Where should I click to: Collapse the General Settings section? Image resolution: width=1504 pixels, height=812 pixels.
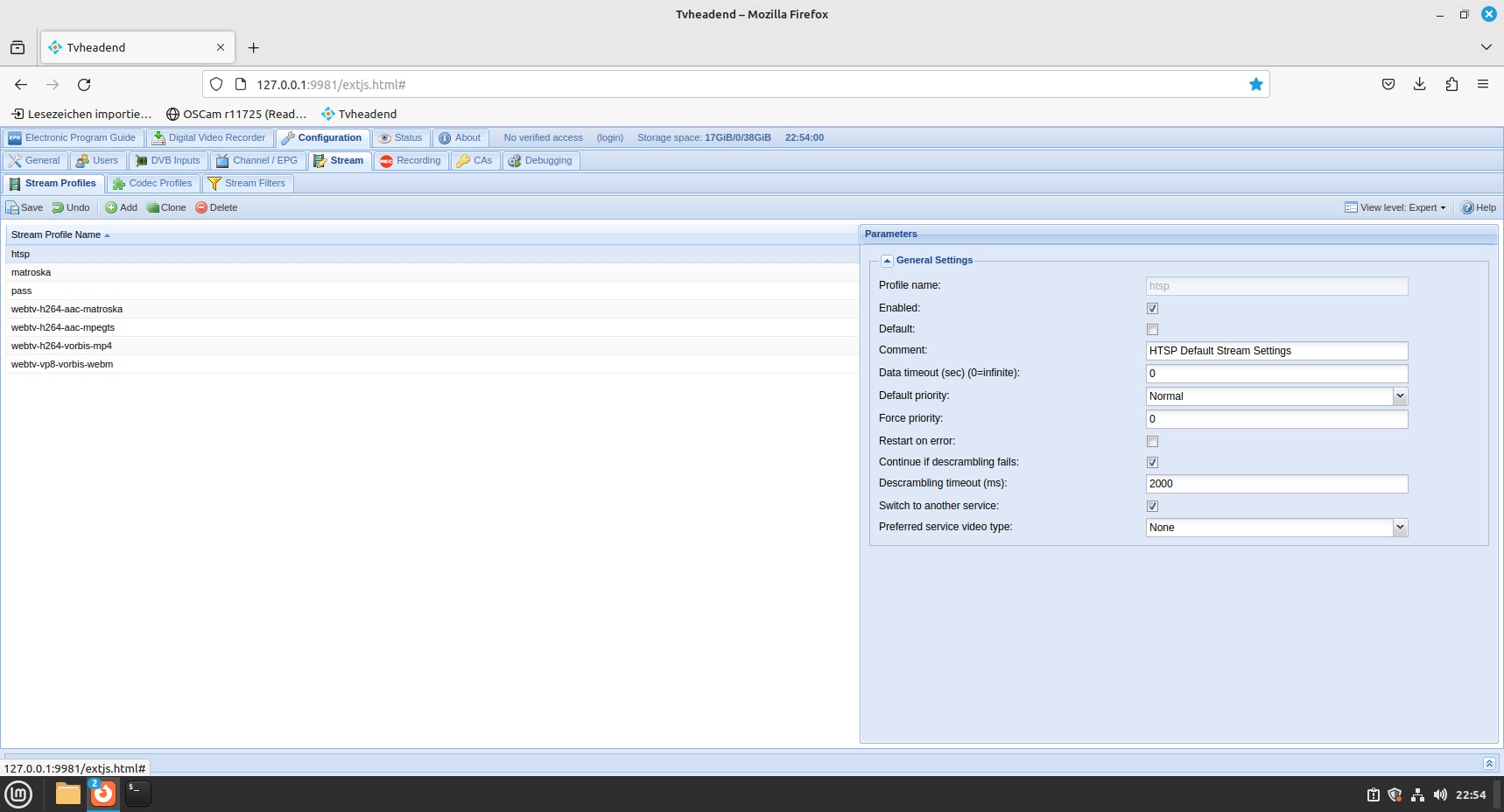click(x=887, y=261)
